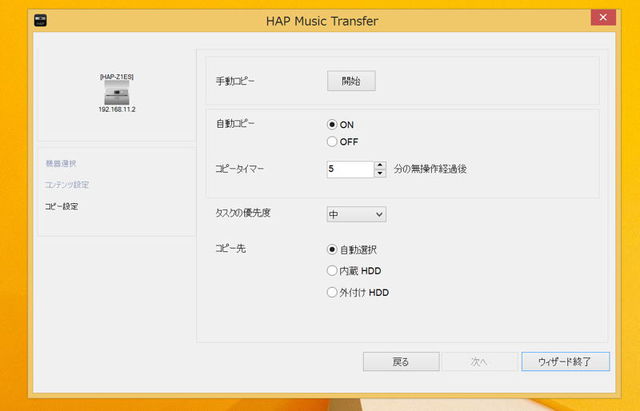
Task: Click the コピータイマー label
Action: pos(240,169)
